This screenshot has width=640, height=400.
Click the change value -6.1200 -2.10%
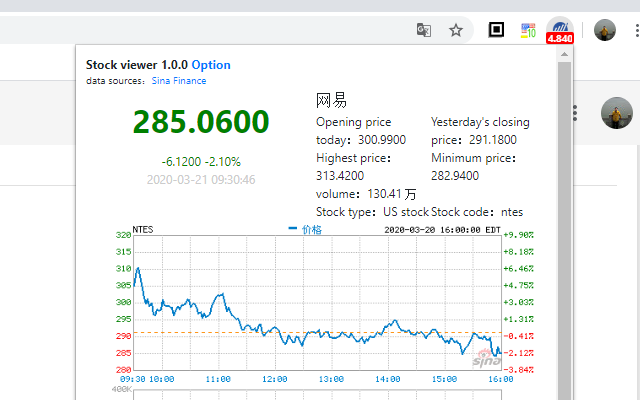point(201,162)
